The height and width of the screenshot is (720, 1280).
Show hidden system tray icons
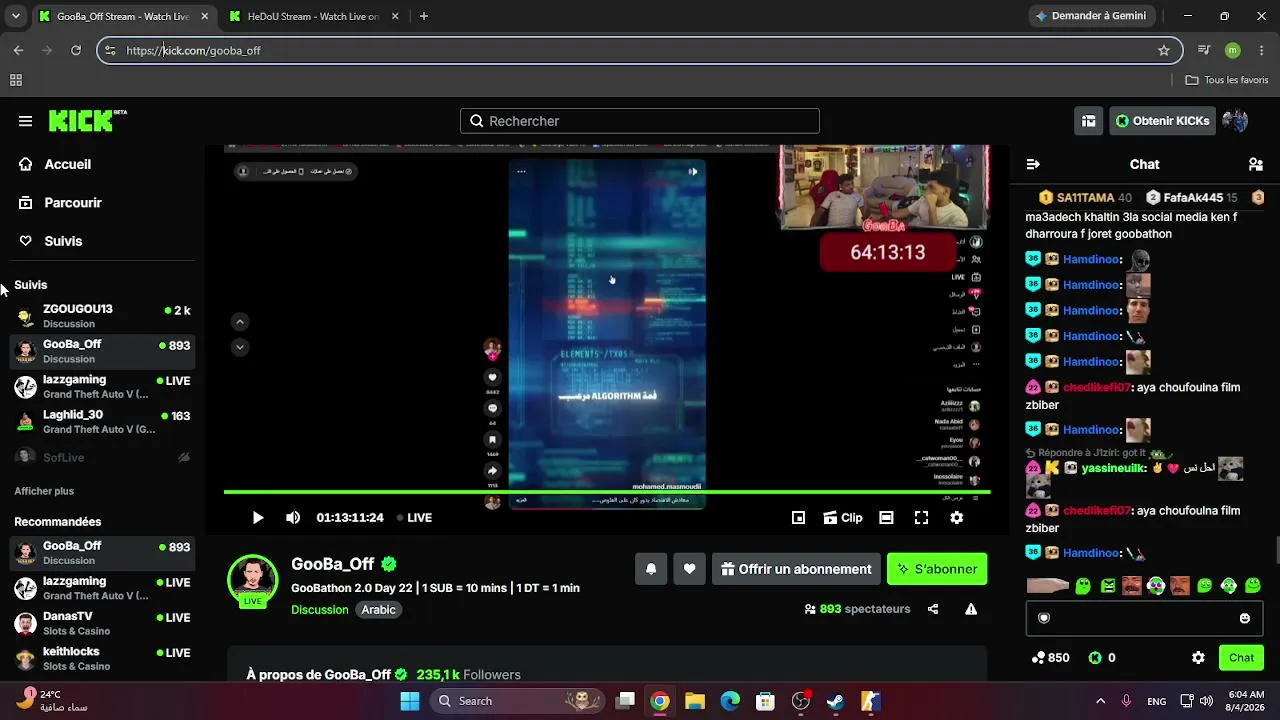pyautogui.click(x=1100, y=701)
